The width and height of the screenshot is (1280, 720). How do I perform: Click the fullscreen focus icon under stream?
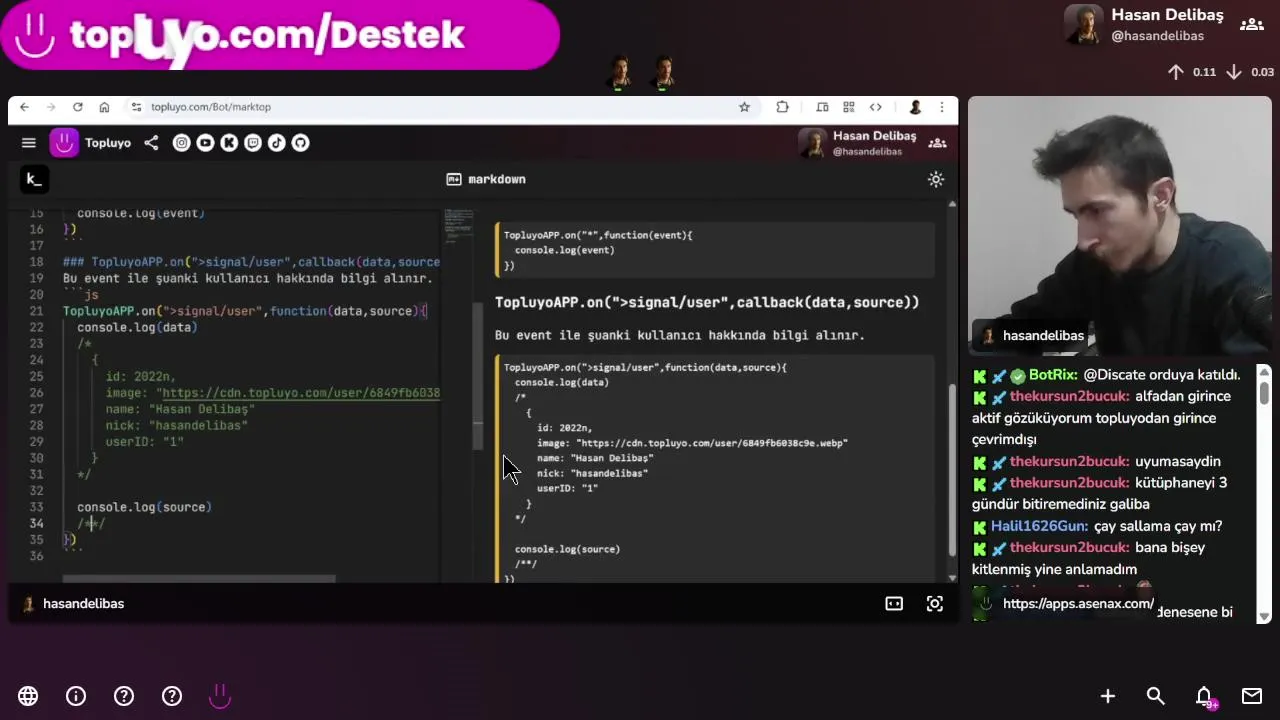click(x=934, y=604)
